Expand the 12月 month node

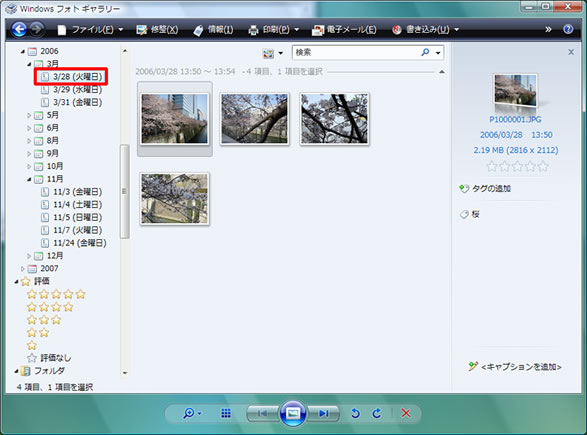point(29,256)
